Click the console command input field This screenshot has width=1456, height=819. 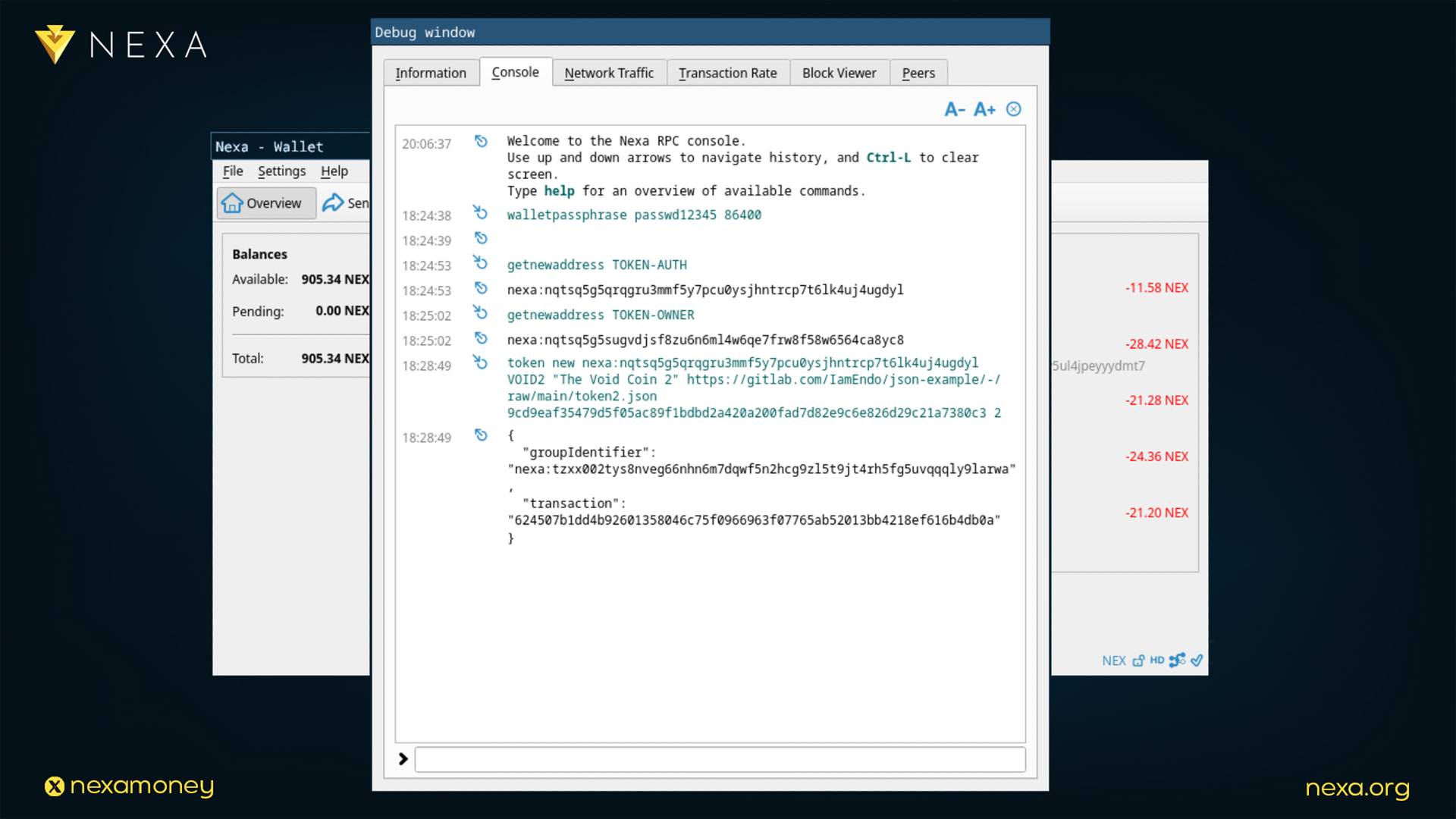[720, 759]
